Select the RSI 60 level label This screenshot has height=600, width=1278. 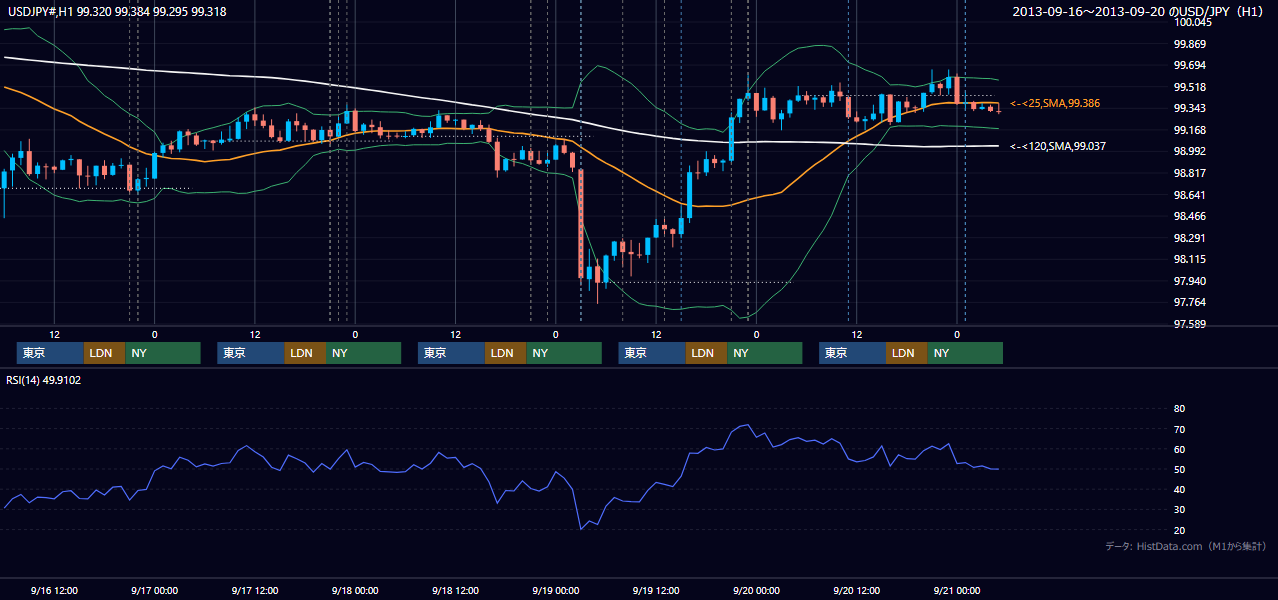click(x=1180, y=449)
